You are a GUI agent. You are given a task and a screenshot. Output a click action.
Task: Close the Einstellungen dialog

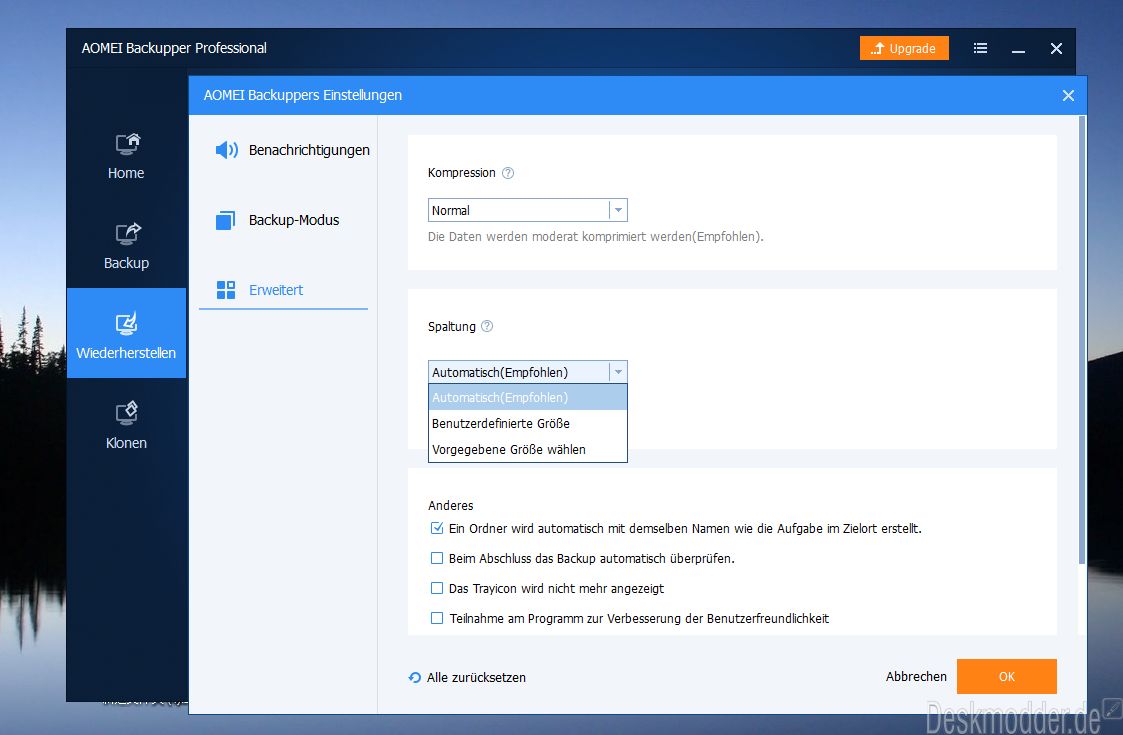point(1068,95)
